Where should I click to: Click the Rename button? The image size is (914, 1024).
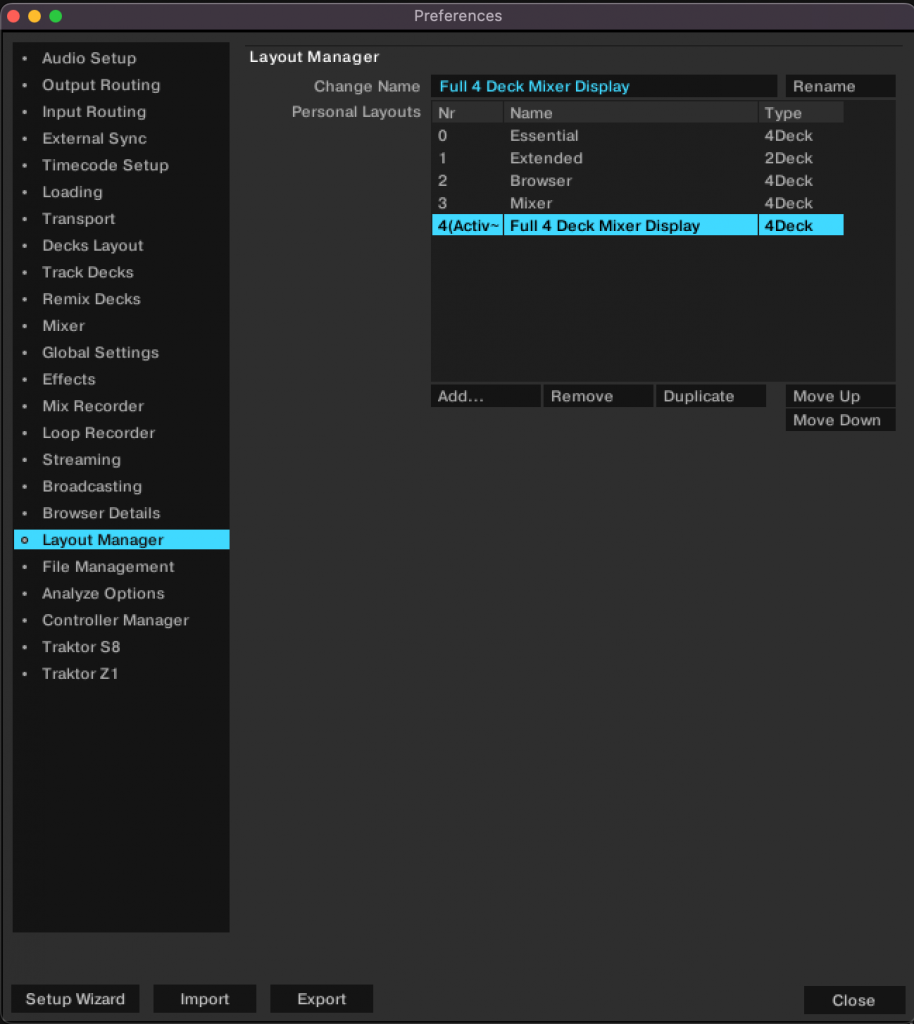pyautogui.click(x=840, y=86)
